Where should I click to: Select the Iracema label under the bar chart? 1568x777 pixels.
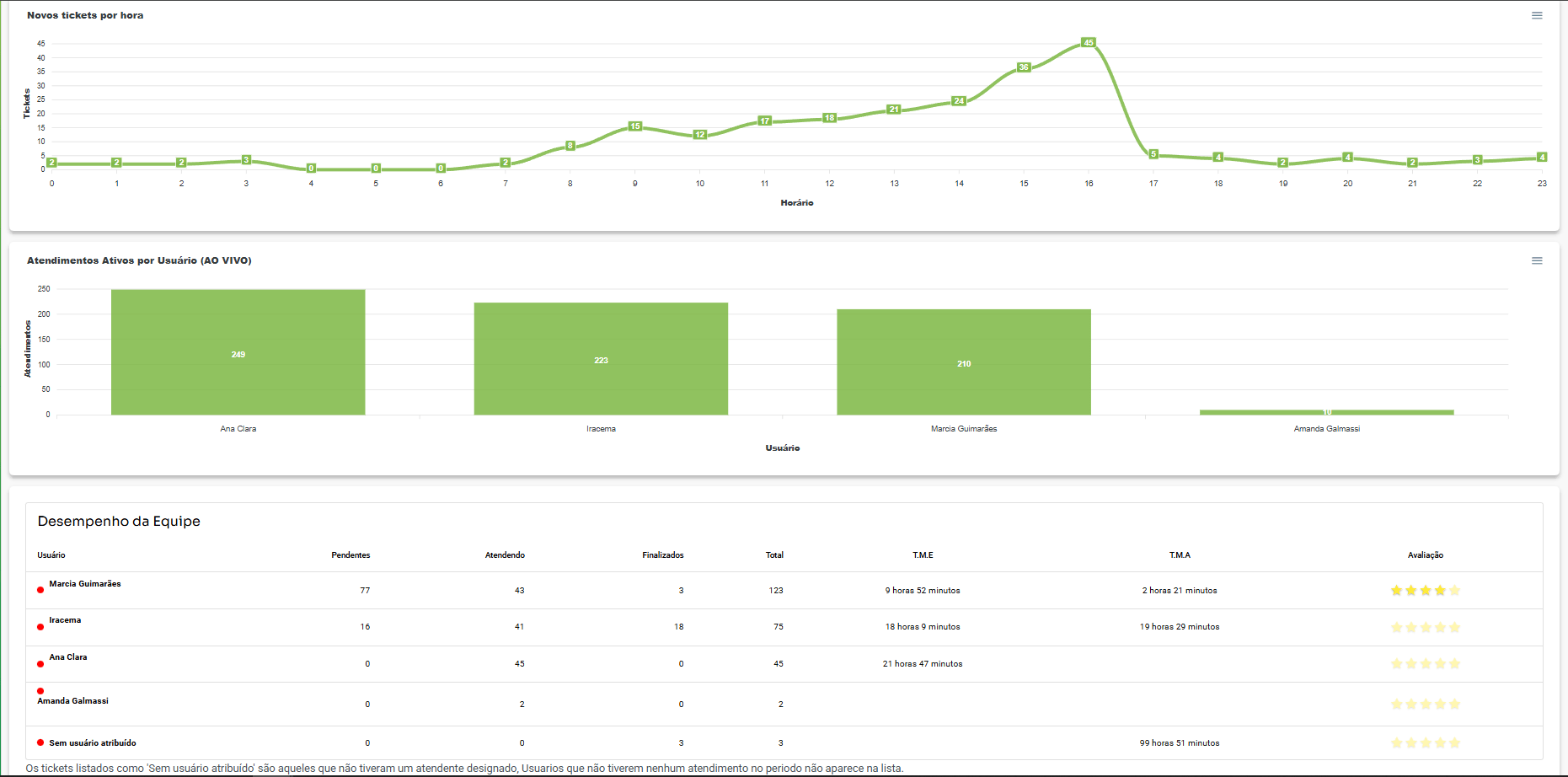click(x=602, y=428)
